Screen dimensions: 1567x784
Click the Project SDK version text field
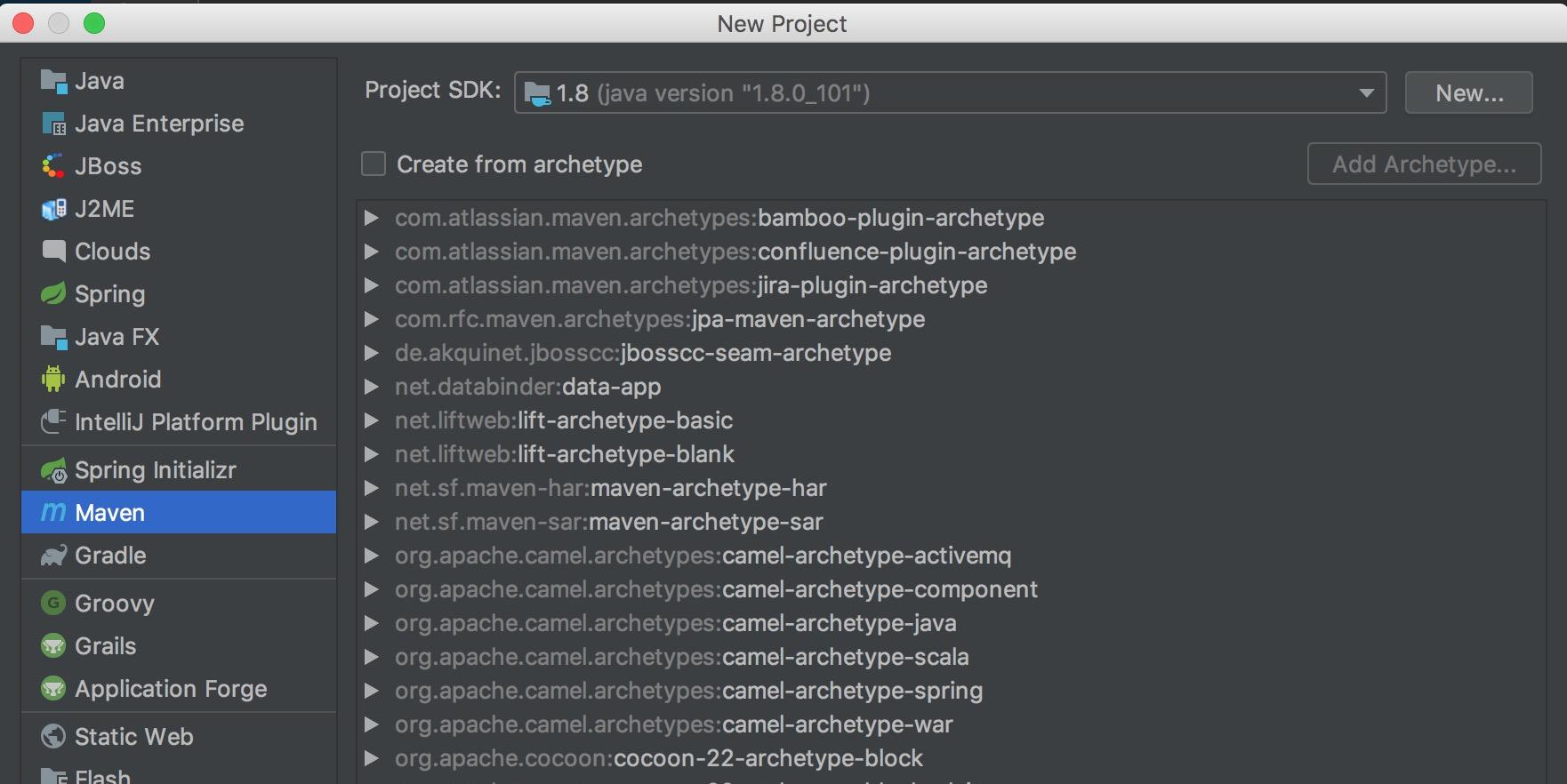[x=950, y=92]
